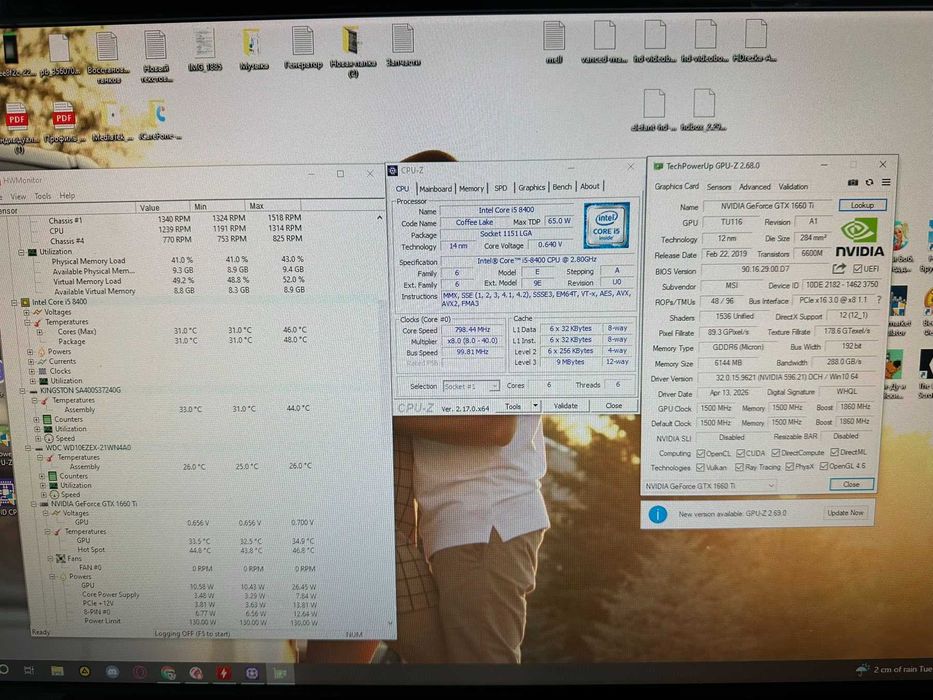Open Discord from the taskbar

(112, 672)
